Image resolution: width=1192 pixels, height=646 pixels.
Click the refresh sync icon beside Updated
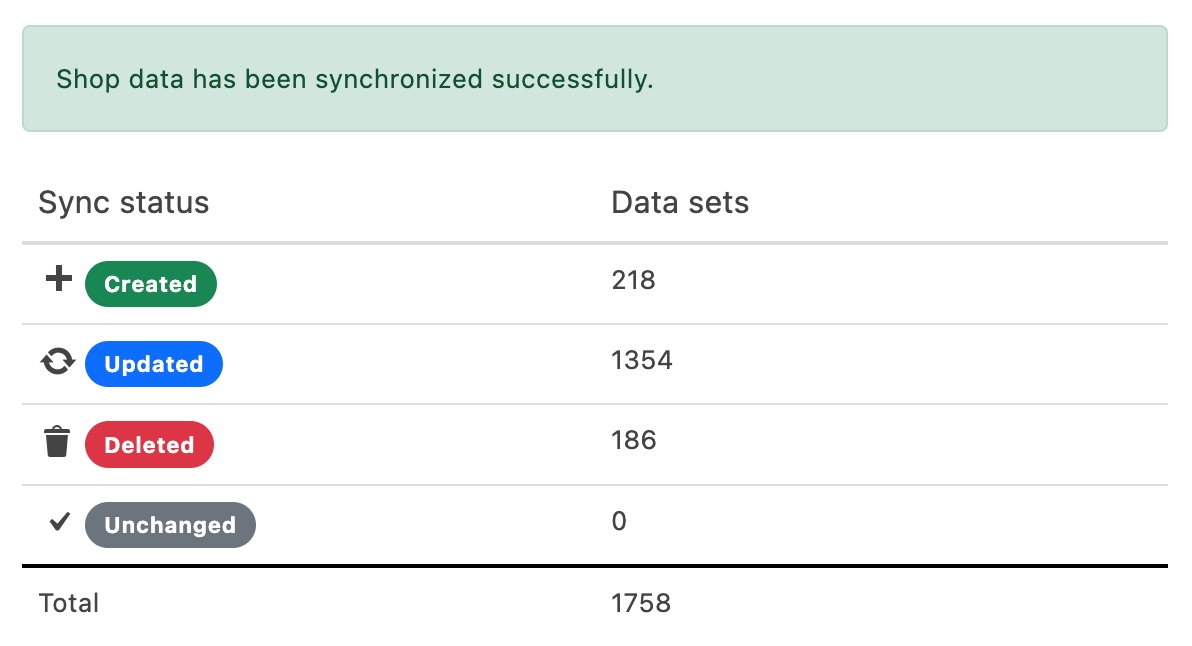click(57, 361)
